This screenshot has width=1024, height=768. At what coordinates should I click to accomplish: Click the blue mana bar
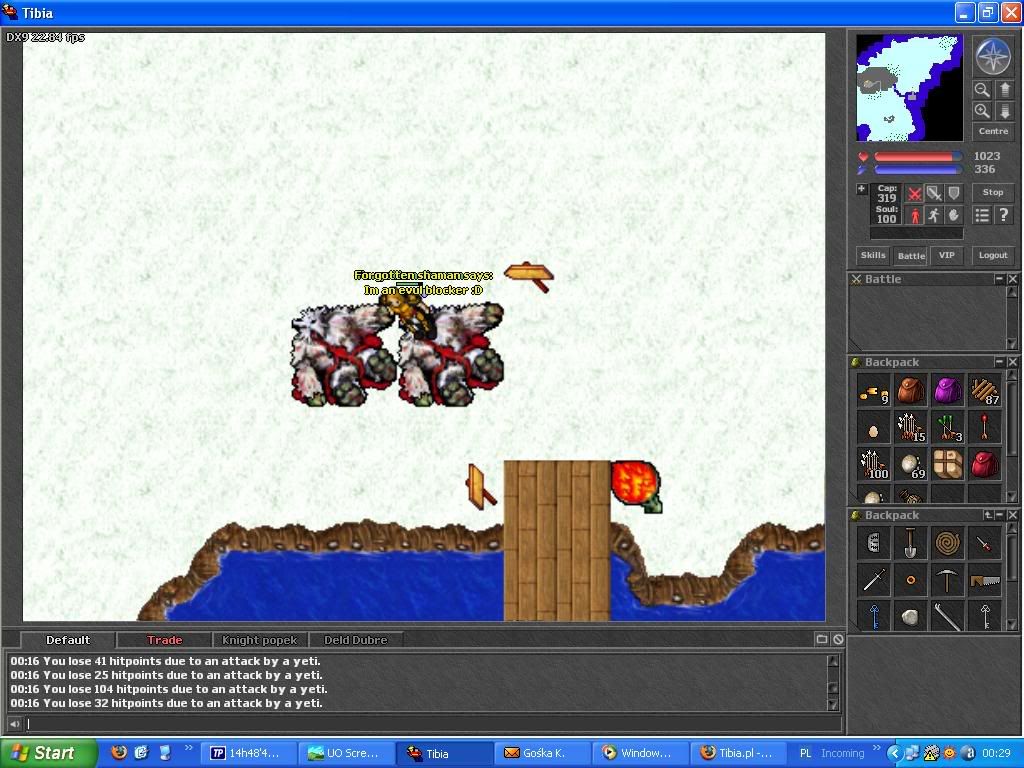tap(918, 170)
